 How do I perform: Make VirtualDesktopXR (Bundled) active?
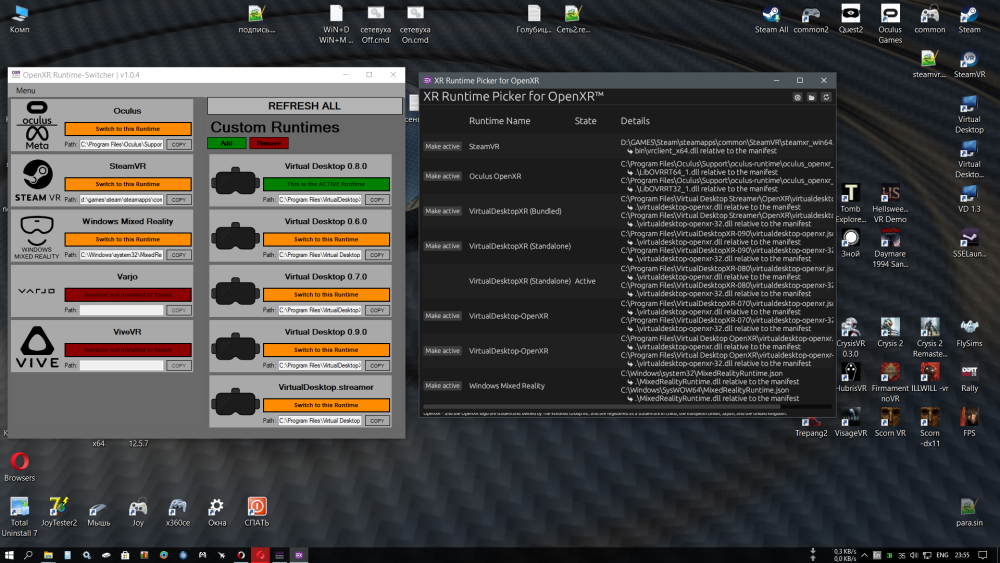point(442,211)
